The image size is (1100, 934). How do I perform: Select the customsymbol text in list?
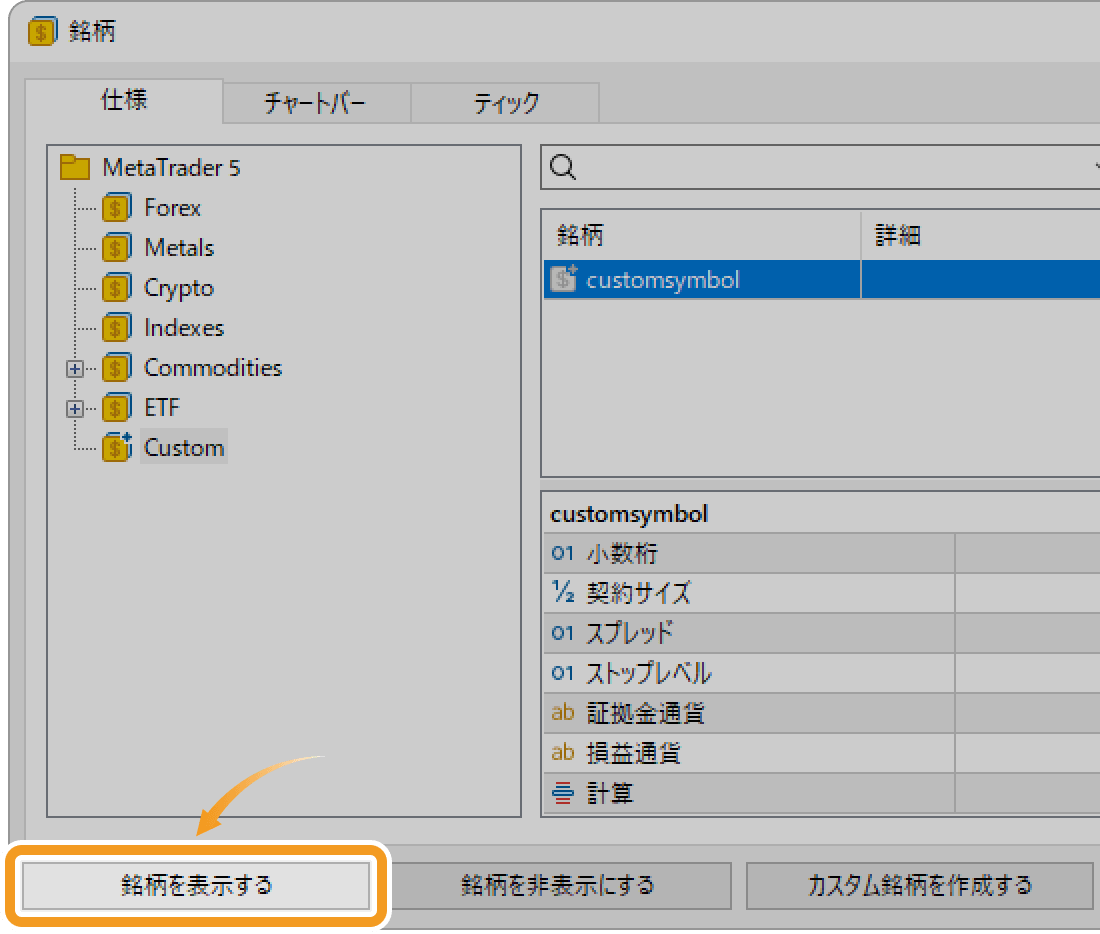(x=662, y=280)
